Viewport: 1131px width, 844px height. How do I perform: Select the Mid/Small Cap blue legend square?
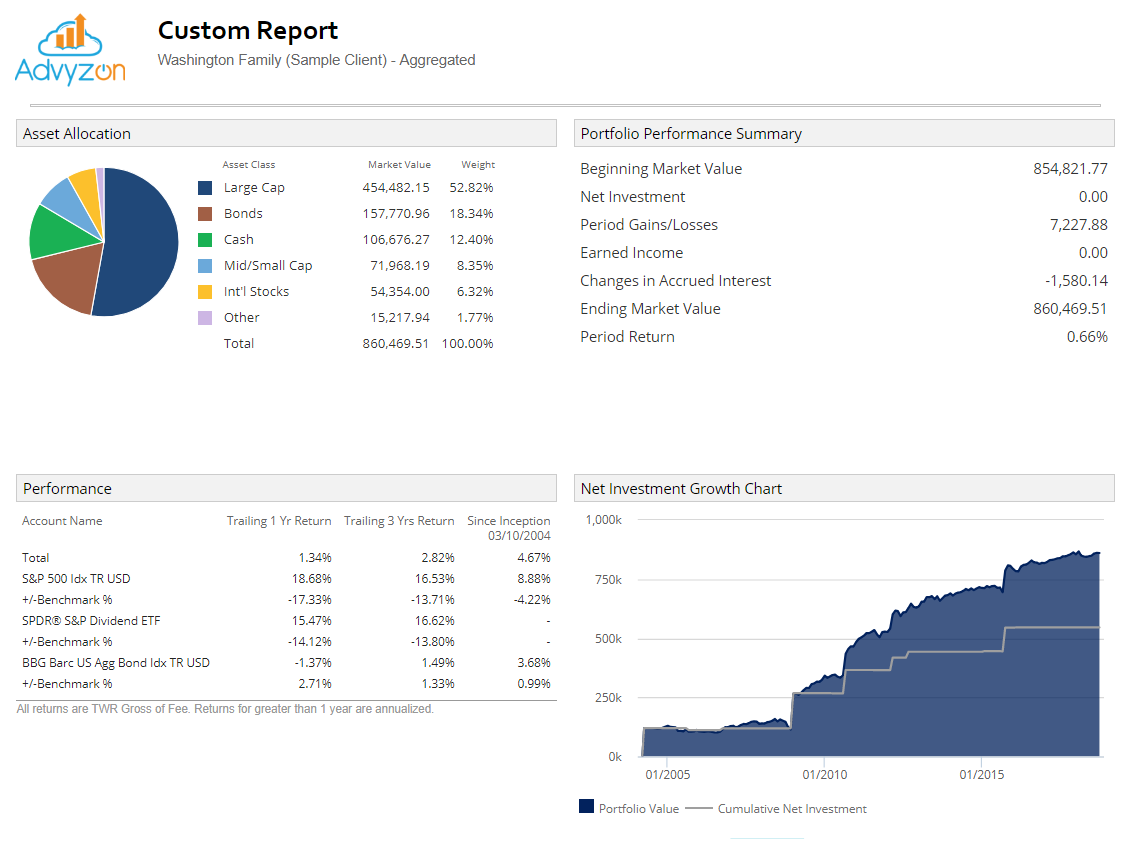(207, 265)
